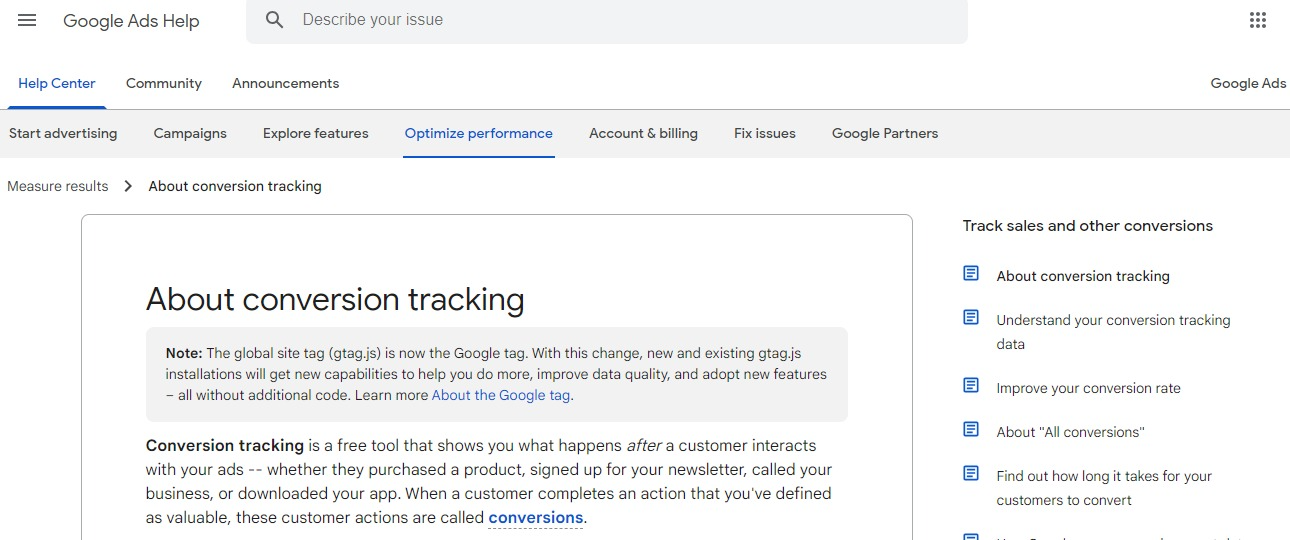Click the article icon beside Find out how long
The image size is (1290, 540).
click(x=971, y=474)
